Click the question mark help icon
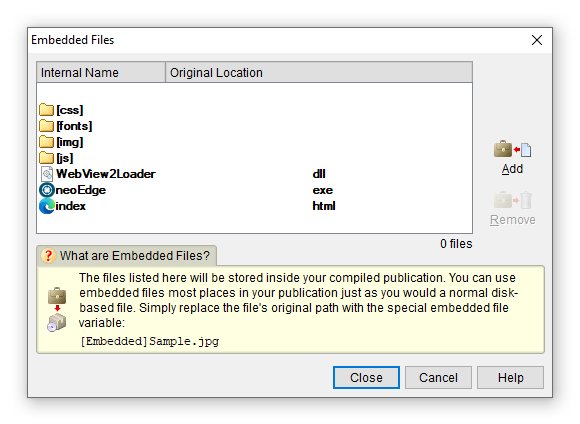Screen dimensions: 580x424 pyautogui.click(x=48, y=256)
